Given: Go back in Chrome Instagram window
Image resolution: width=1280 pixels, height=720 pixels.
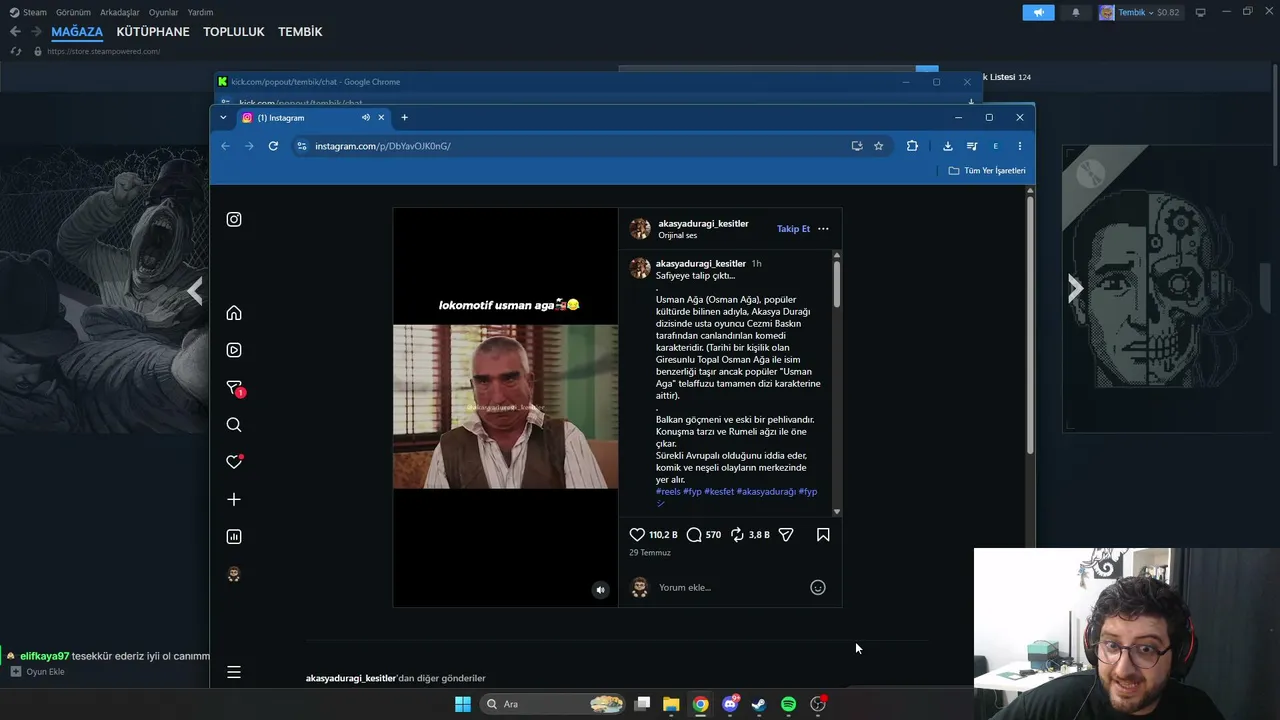Looking at the screenshot, I should coord(225,146).
